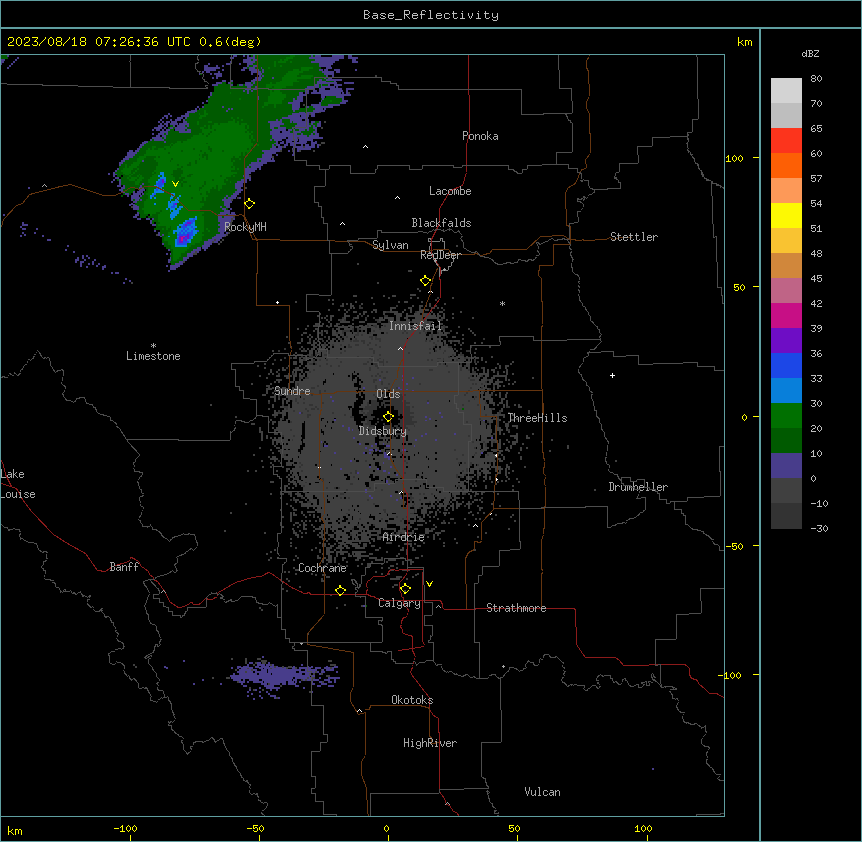The height and width of the screenshot is (842, 862).
Task: Click the white plus marker north of Drumheller
Action: (612, 375)
